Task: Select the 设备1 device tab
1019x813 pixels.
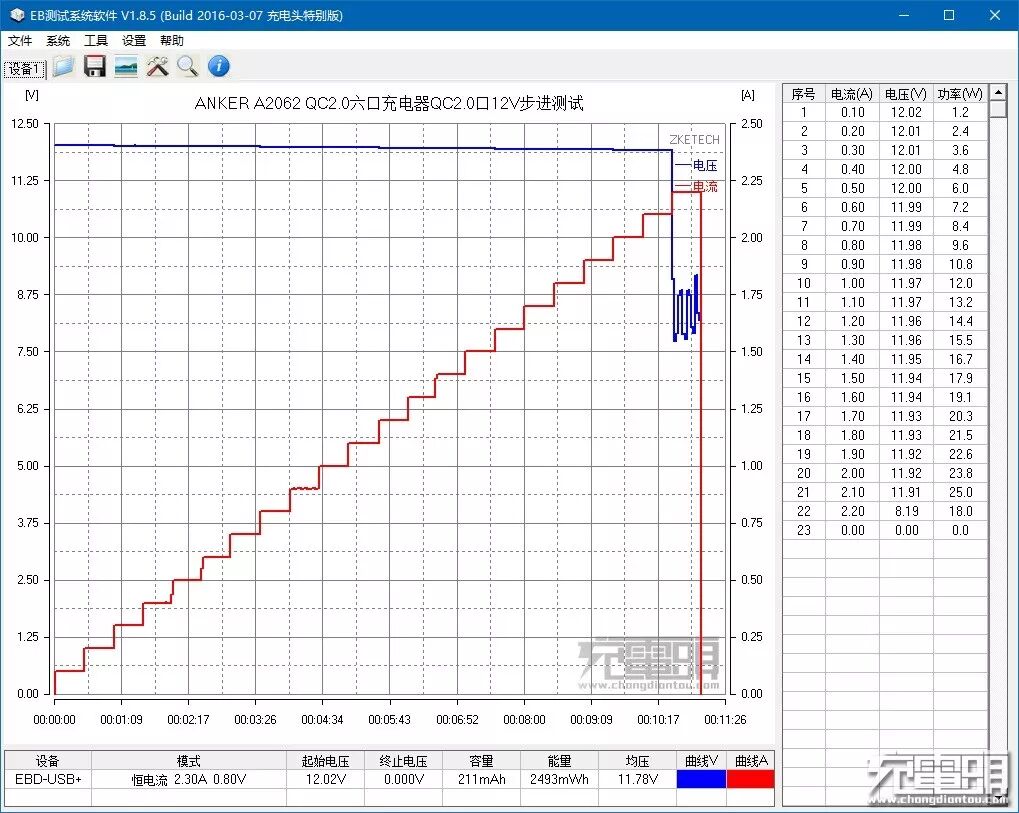Action: pos(25,68)
